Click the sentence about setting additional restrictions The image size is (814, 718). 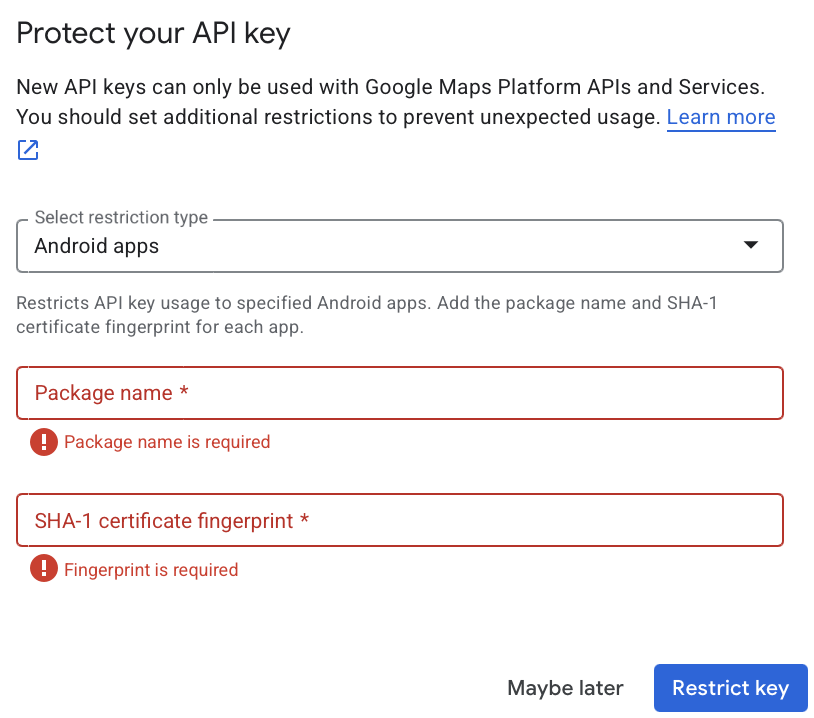338,117
